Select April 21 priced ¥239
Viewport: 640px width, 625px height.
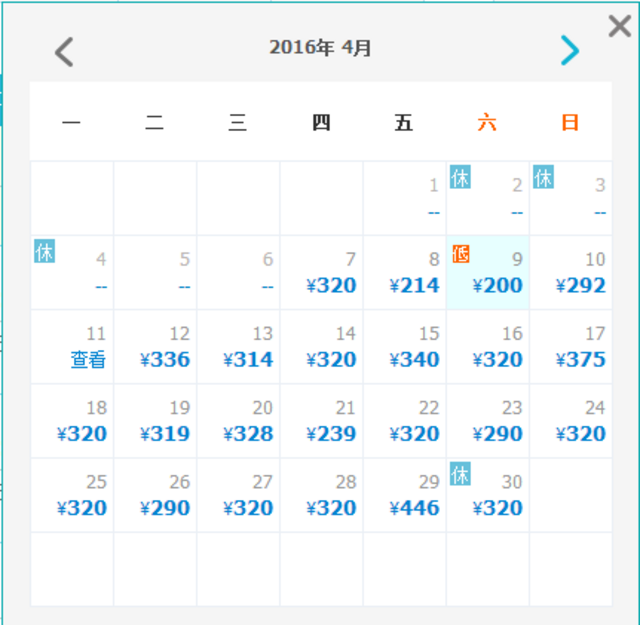click(322, 422)
